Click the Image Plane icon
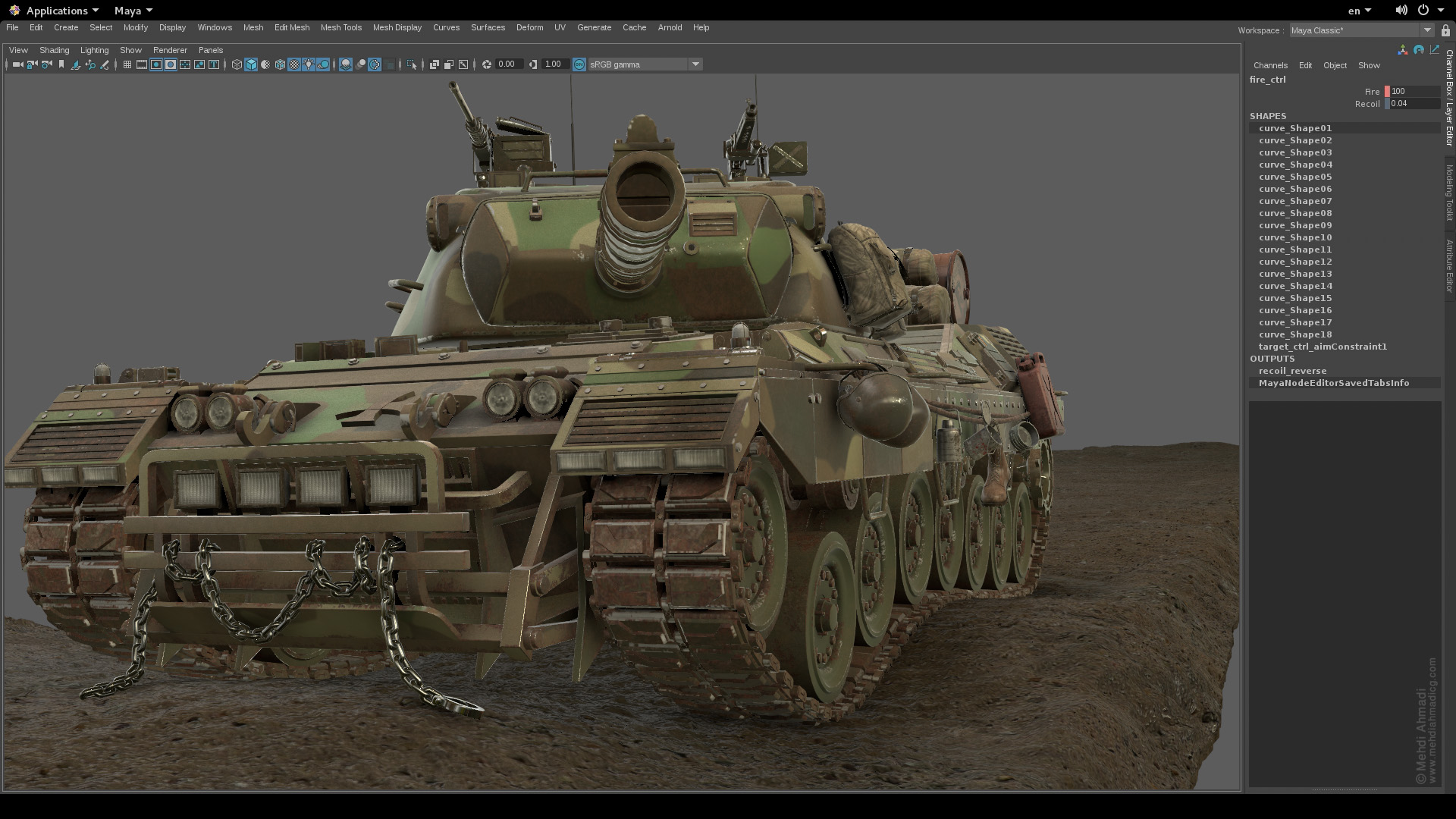 76,64
